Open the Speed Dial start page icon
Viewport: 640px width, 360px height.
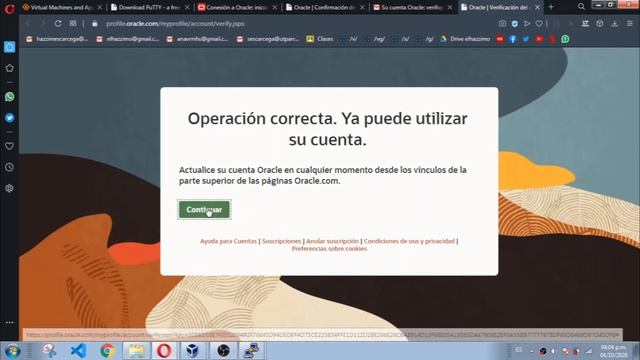coord(73,24)
